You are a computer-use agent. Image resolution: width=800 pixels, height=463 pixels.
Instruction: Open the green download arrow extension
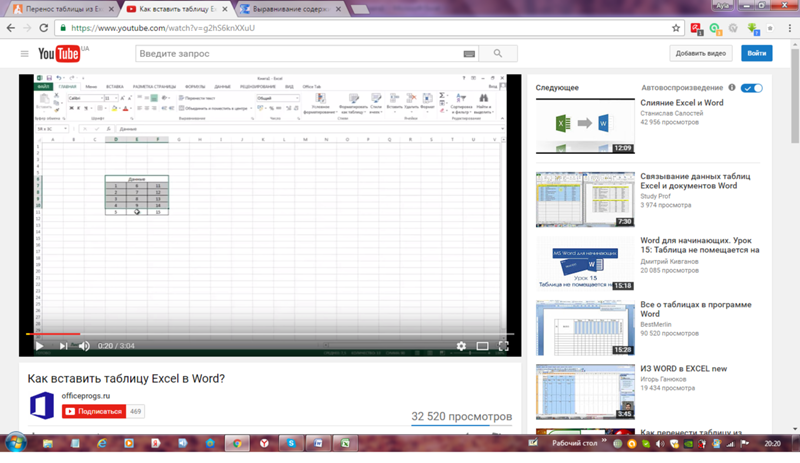point(753,29)
